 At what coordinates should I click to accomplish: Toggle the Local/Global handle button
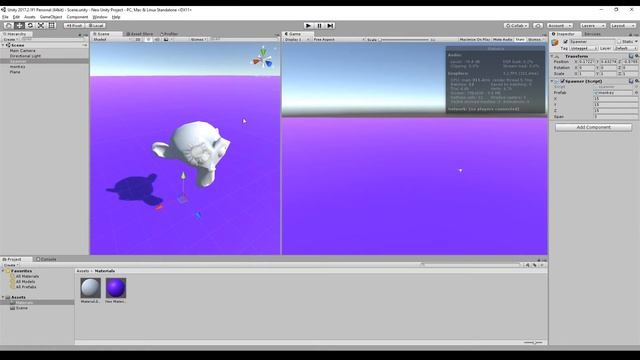coord(95,25)
